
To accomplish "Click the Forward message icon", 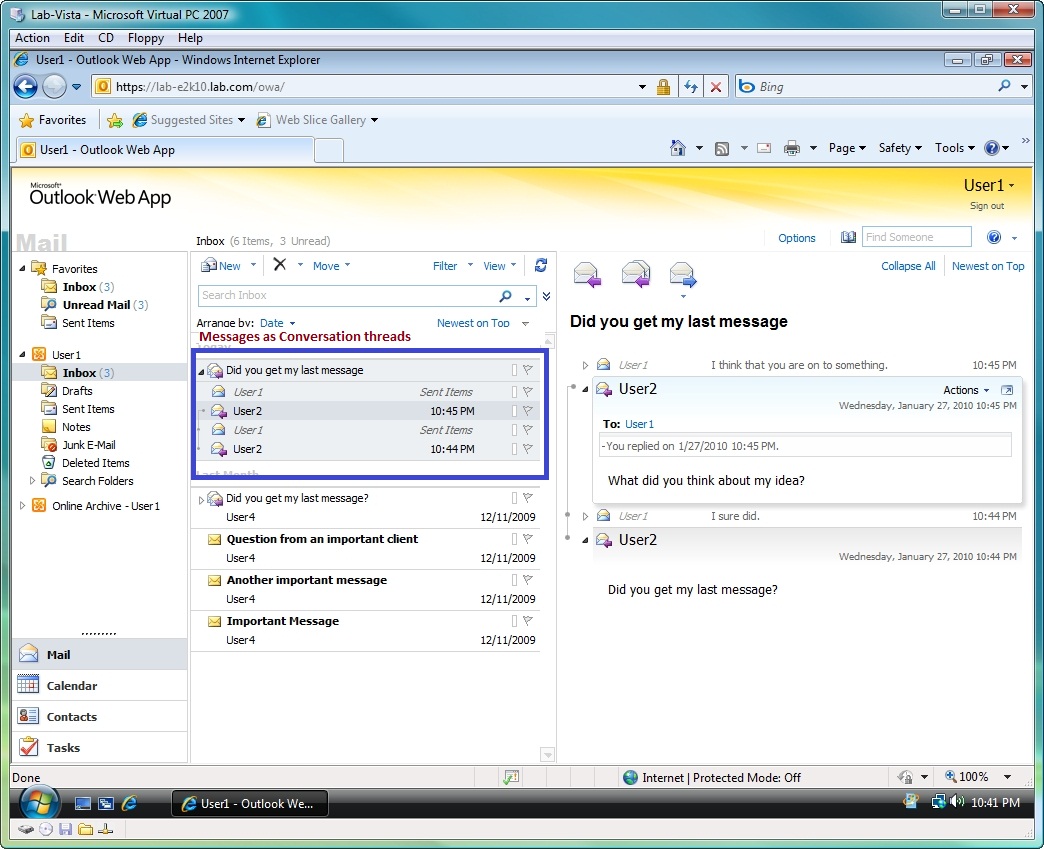I will click(x=682, y=274).
